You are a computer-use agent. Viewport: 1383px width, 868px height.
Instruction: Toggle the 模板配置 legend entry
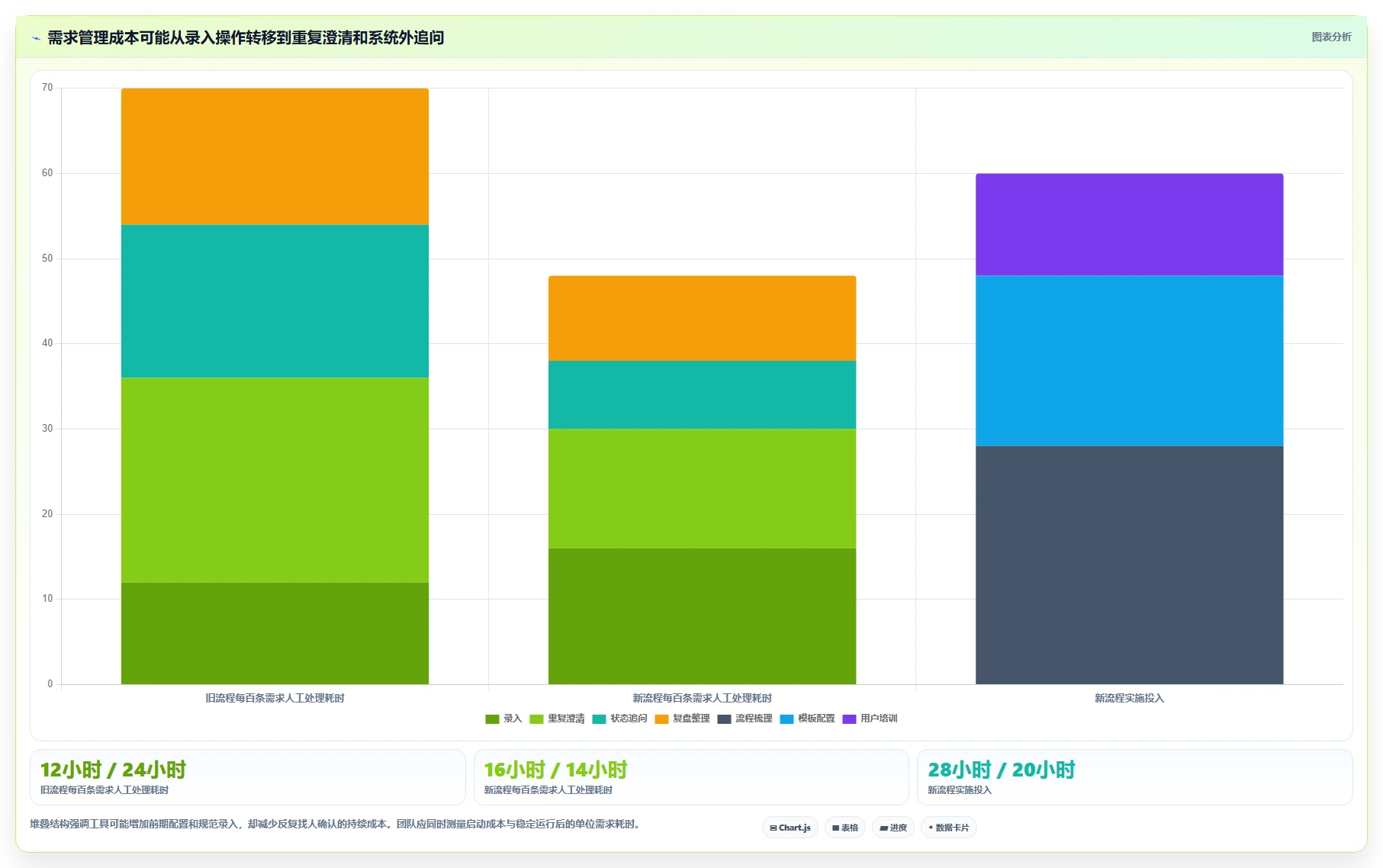[807, 719]
